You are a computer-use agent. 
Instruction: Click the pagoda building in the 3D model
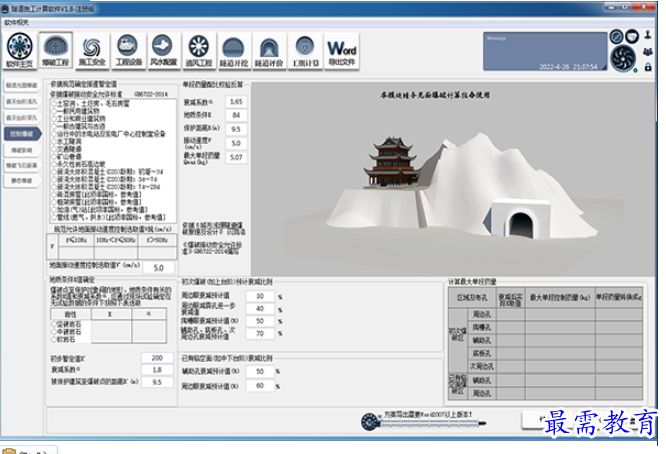[391, 162]
